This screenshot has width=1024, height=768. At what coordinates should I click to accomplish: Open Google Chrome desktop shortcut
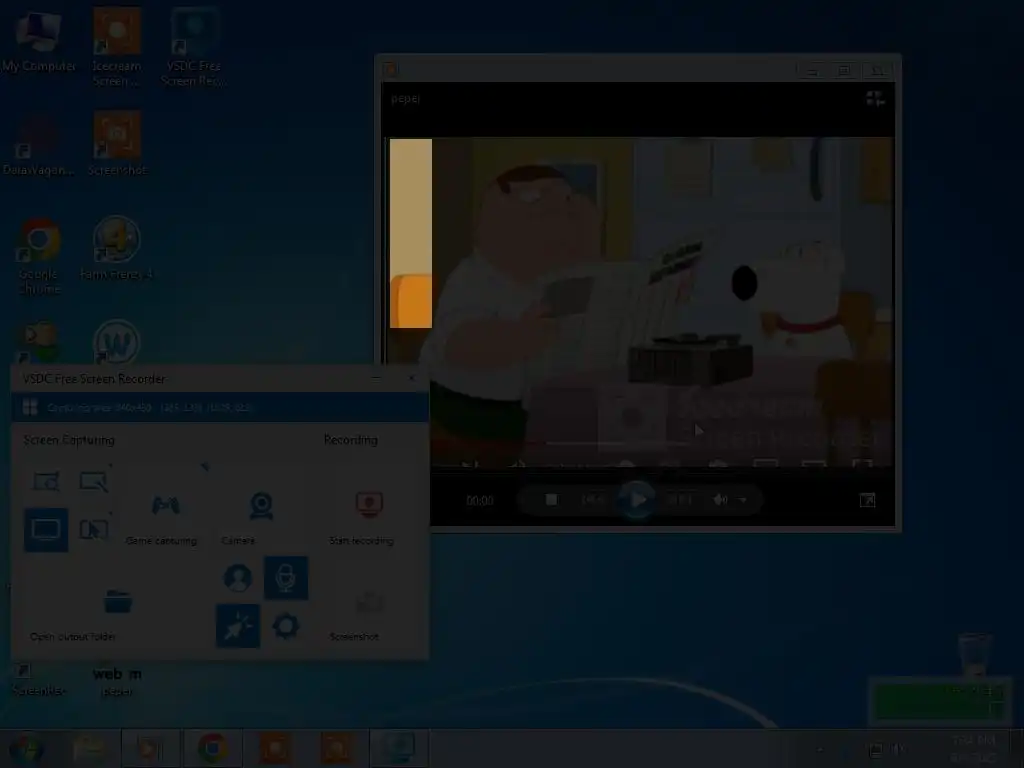tap(39, 256)
